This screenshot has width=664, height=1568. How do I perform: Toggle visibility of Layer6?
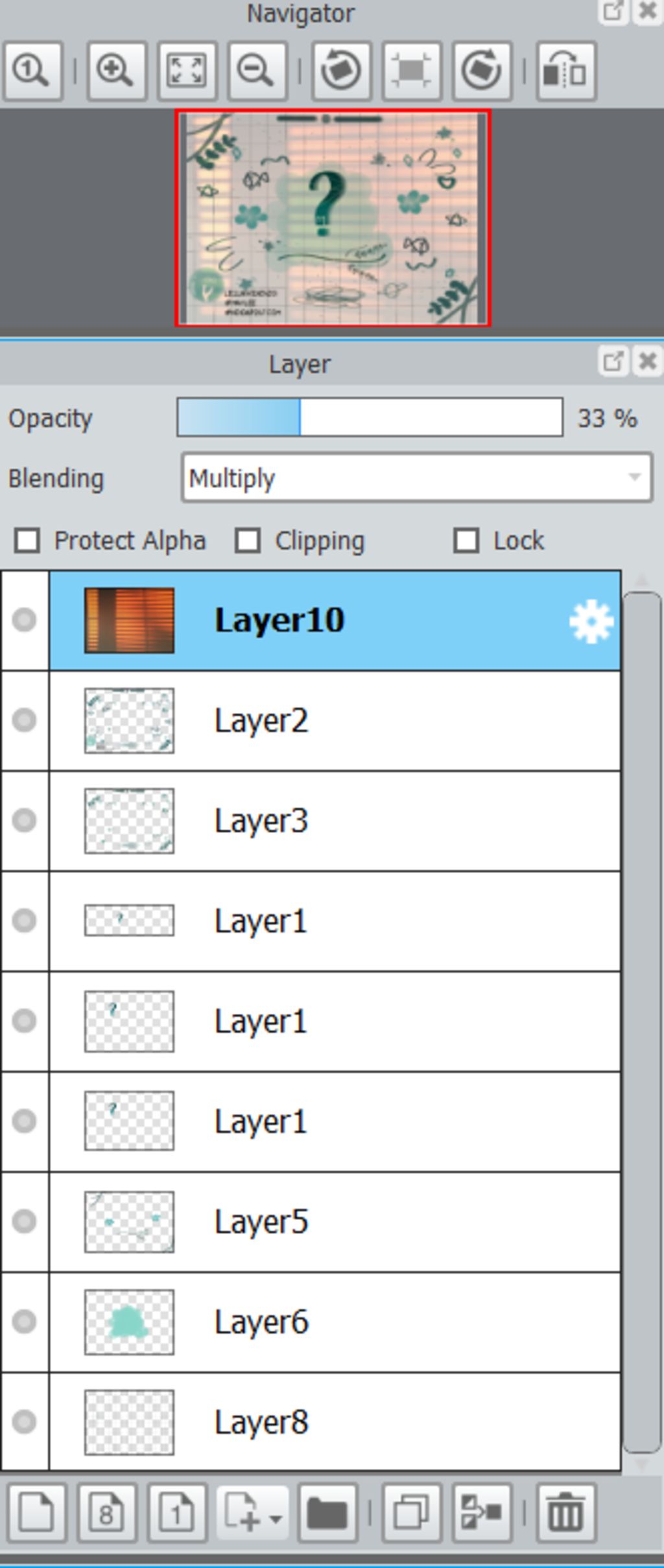click(x=25, y=1321)
